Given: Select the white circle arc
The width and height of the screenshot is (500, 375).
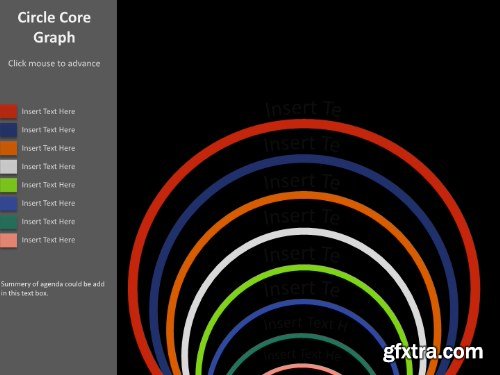Looking at the screenshot, I should click(303, 232).
